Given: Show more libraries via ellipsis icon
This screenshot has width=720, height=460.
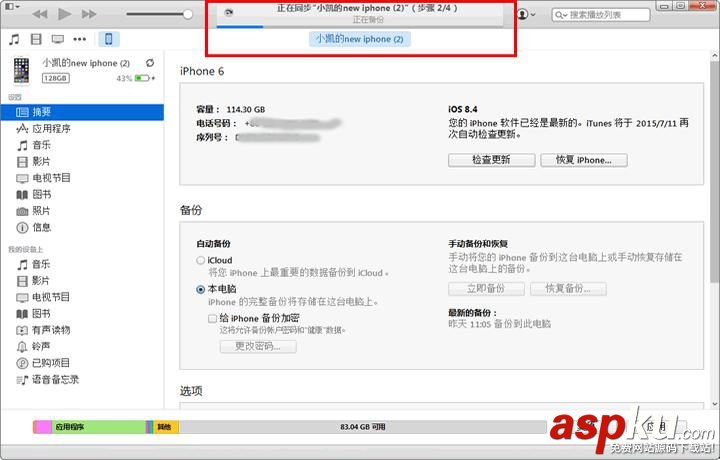Looking at the screenshot, I should pos(79,39).
